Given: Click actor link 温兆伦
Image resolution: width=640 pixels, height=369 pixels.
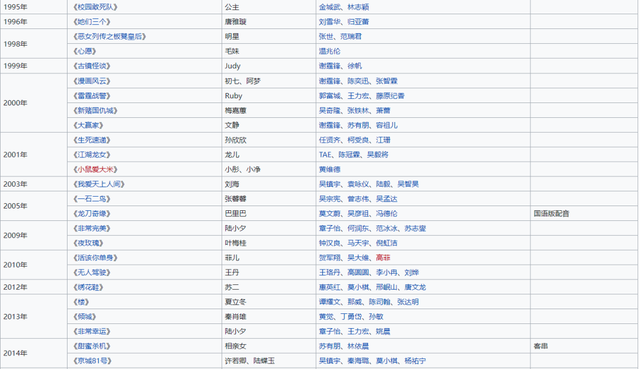Looking at the screenshot, I should [330, 51].
